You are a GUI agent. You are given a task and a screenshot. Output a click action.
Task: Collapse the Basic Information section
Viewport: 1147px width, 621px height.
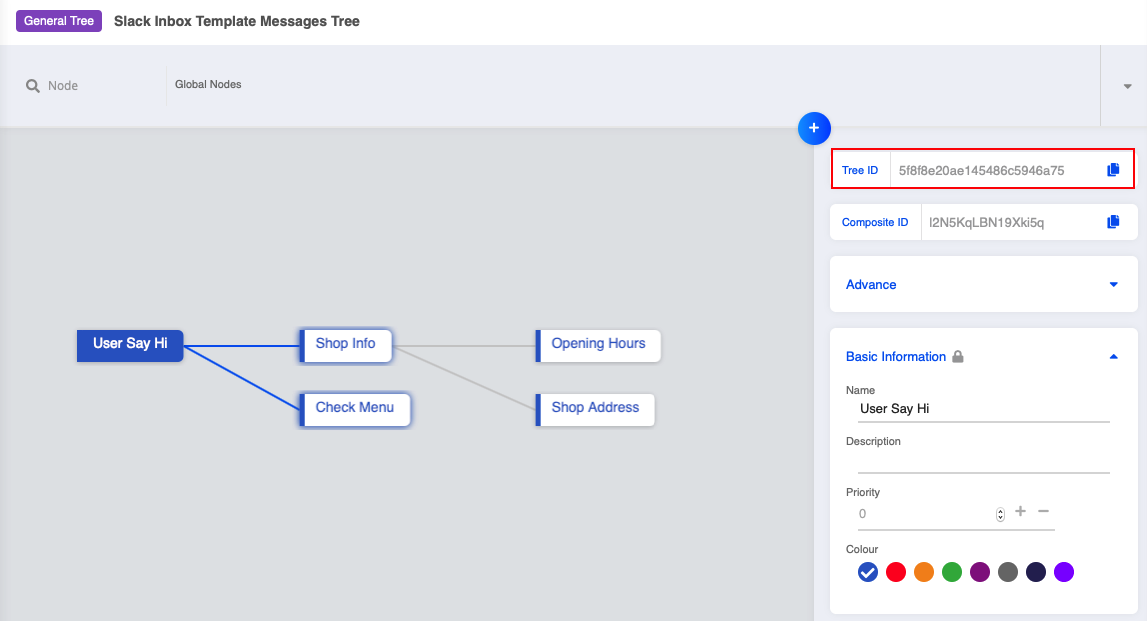pos(1113,356)
